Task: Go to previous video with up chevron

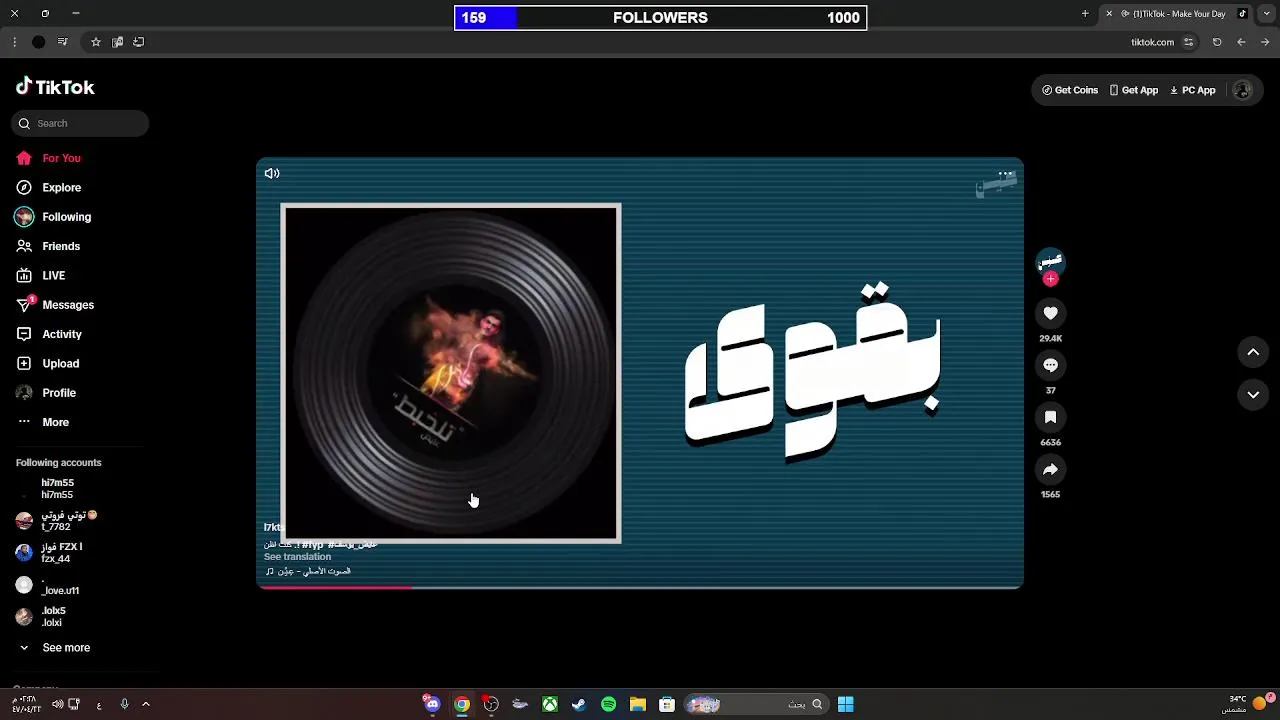Action: [x=1253, y=352]
